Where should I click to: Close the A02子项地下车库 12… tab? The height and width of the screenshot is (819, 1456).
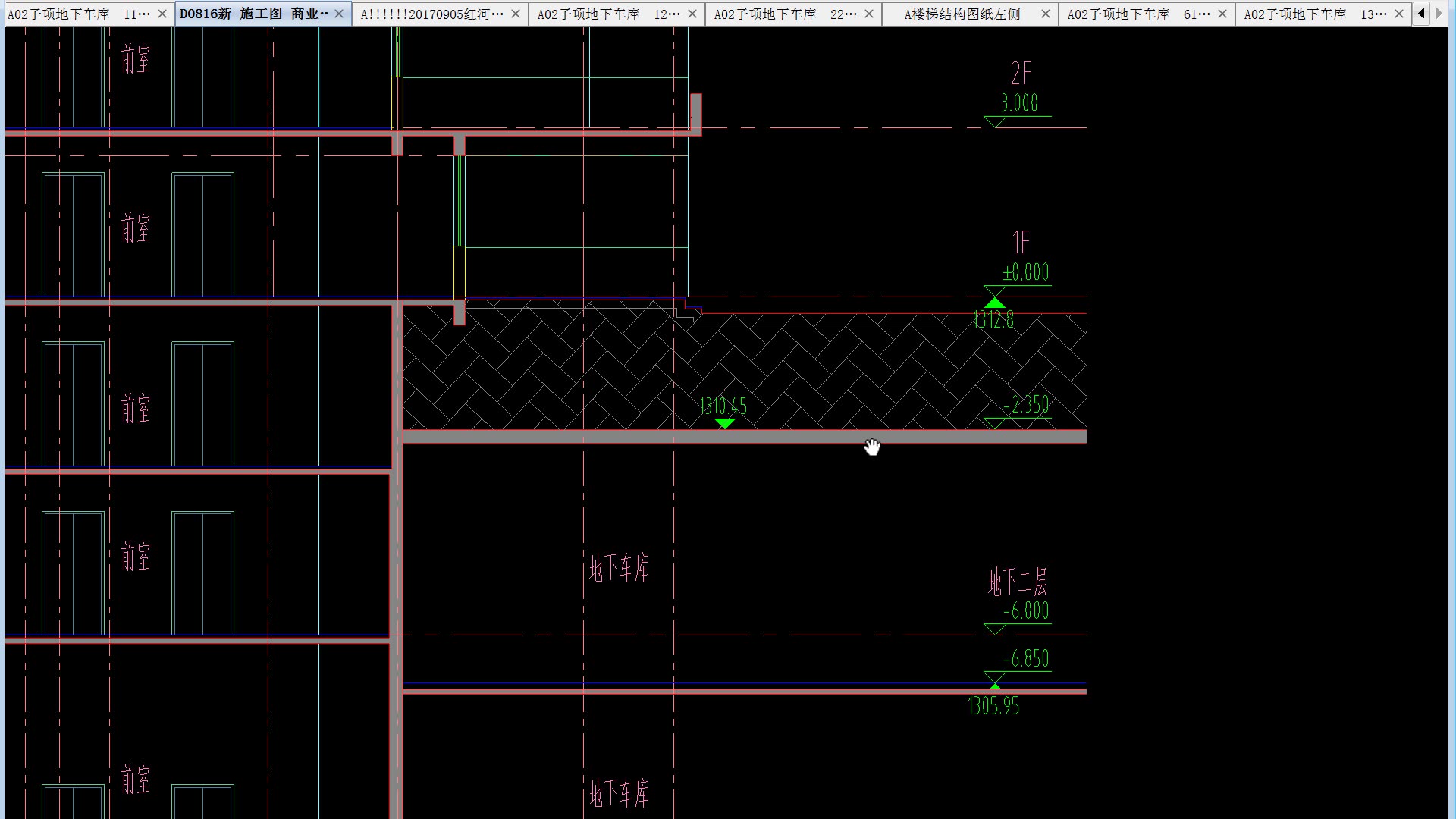coord(692,14)
